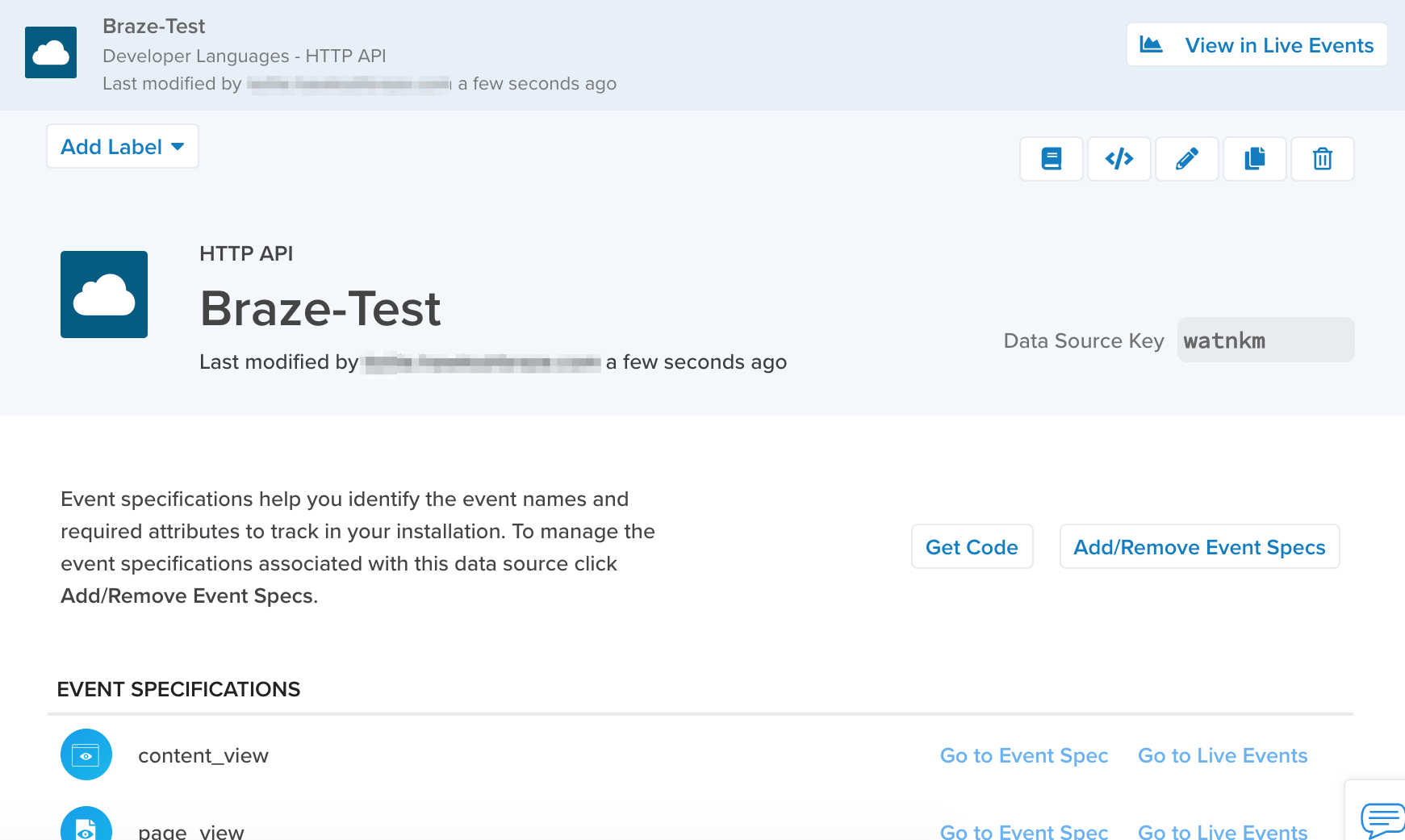The height and width of the screenshot is (840, 1405).
Task: Go to Event Spec for page_view
Action: pos(1023,831)
